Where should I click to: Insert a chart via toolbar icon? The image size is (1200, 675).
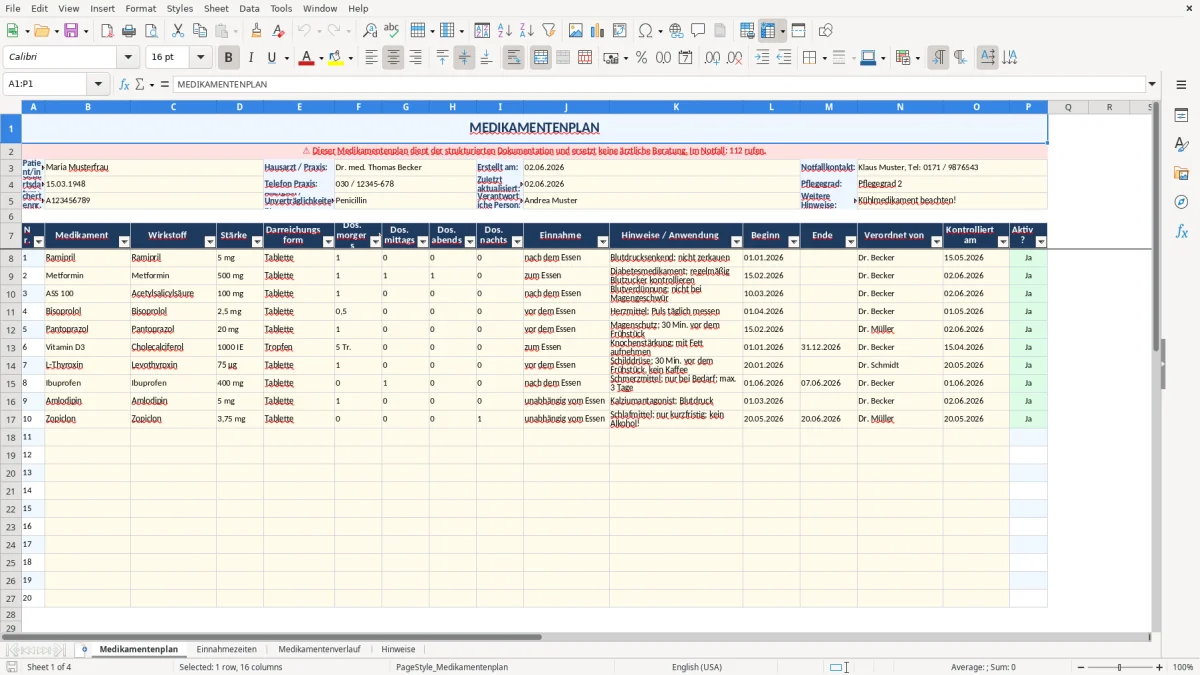pos(598,31)
